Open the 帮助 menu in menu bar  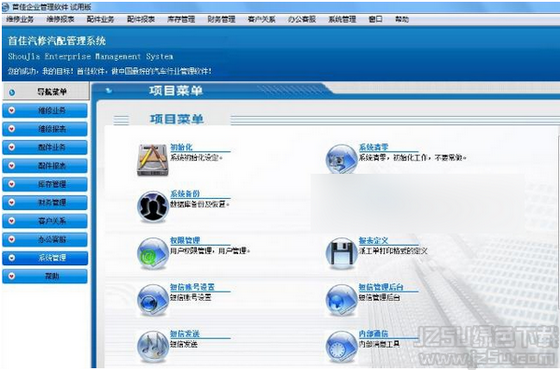402,19
